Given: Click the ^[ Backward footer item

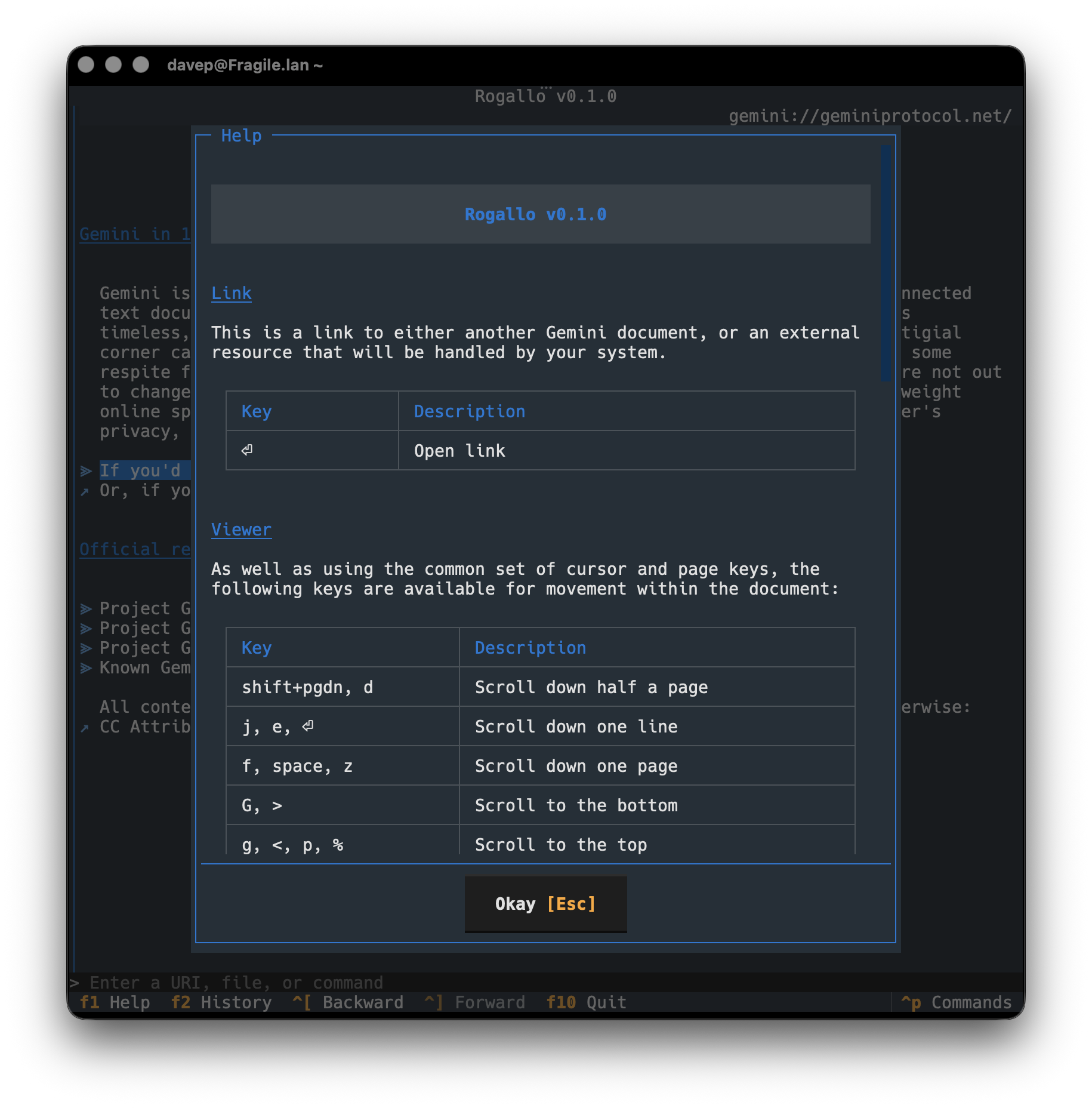Looking at the screenshot, I should coord(348,1002).
